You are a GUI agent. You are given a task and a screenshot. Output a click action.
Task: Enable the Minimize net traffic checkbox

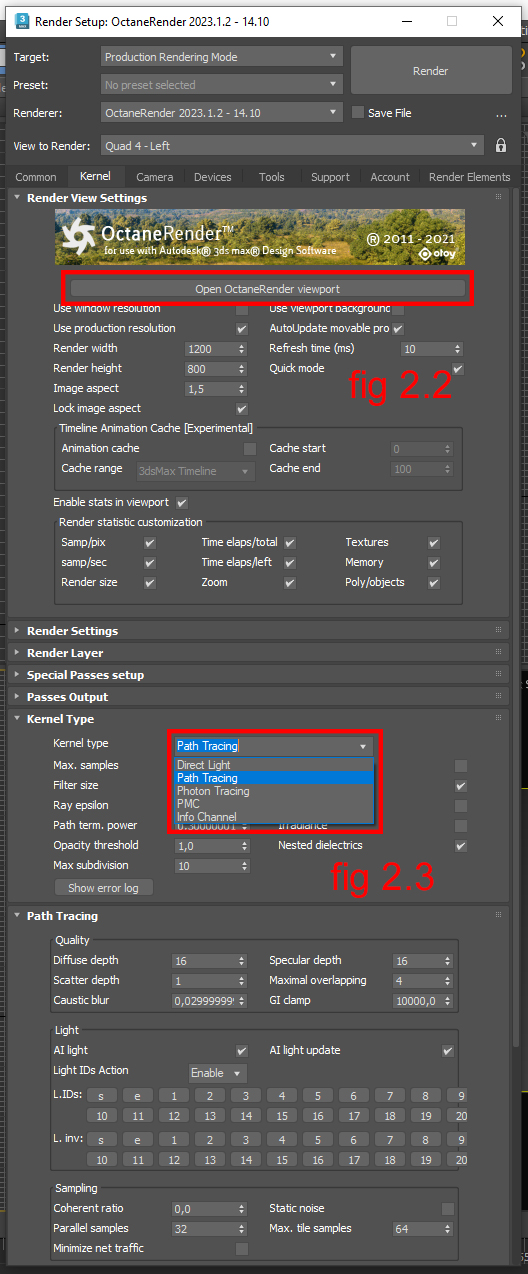point(241,1248)
